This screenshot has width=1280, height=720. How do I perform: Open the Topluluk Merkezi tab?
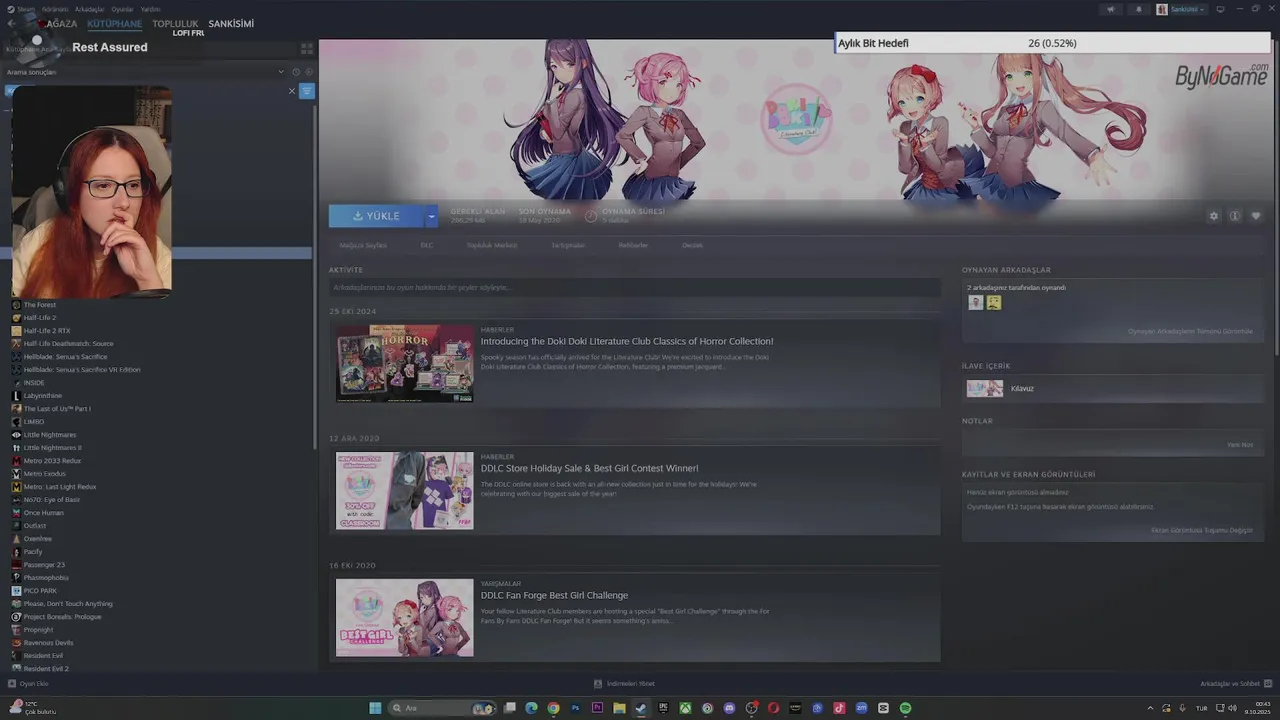[492, 245]
